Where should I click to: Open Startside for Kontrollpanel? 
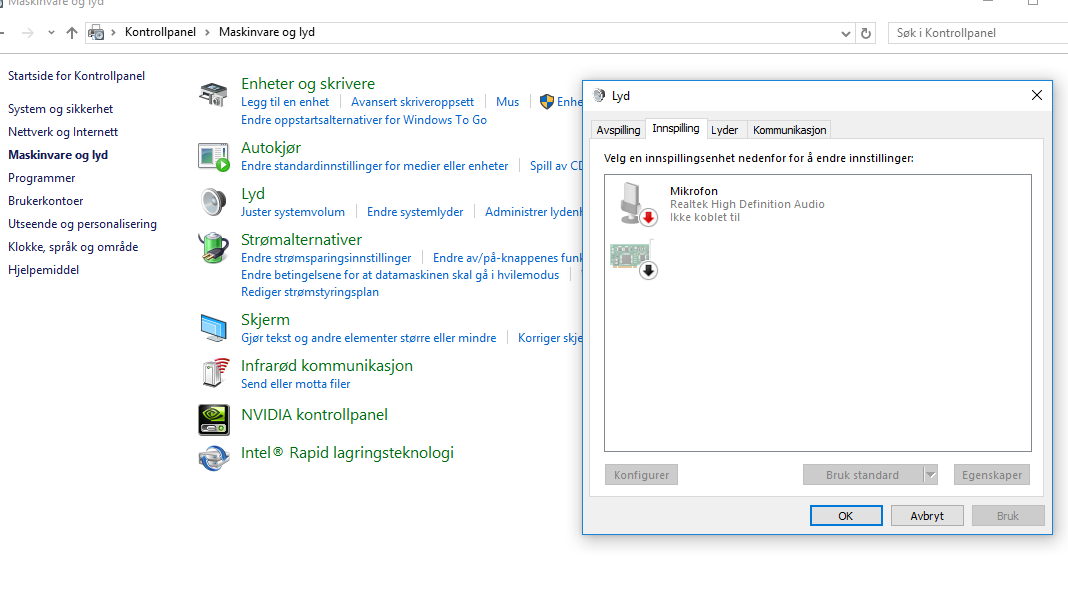click(x=76, y=76)
